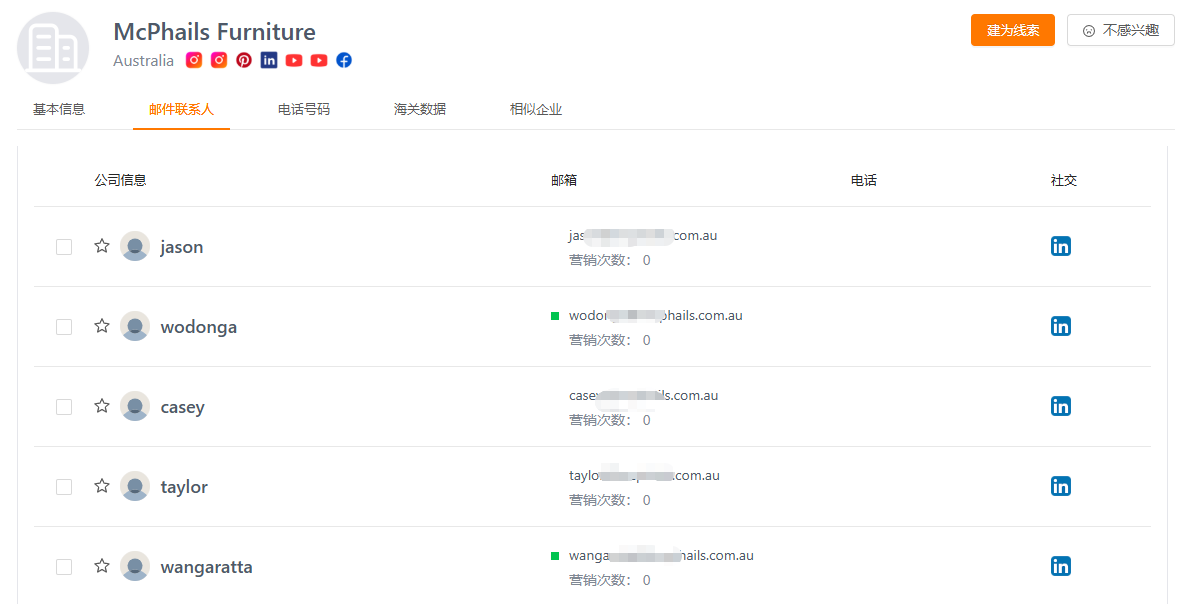This screenshot has height=604, width=1184.
Task: Click wangaratta's avatar icon
Action: click(x=135, y=566)
